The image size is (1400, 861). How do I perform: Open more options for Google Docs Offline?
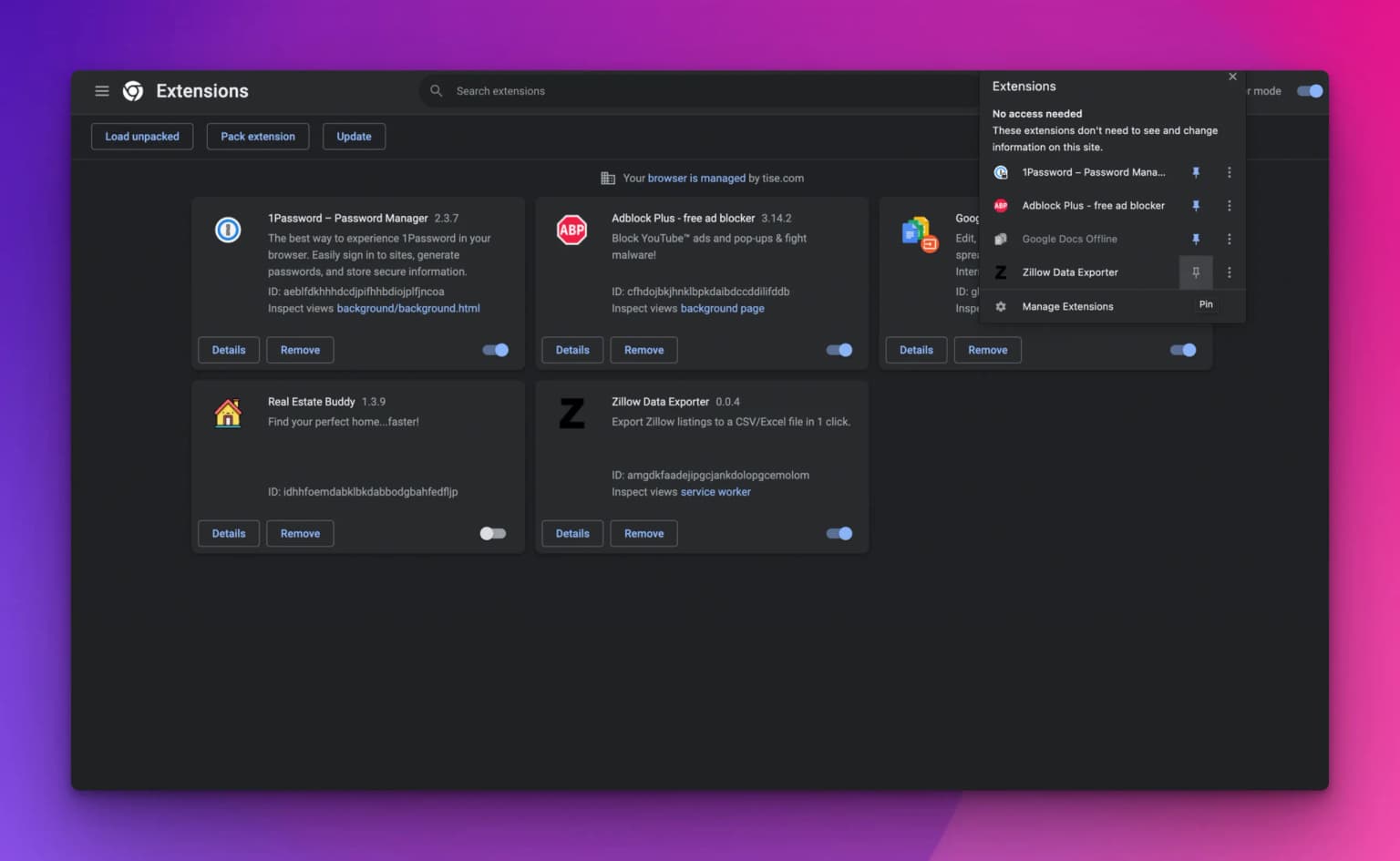point(1229,239)
